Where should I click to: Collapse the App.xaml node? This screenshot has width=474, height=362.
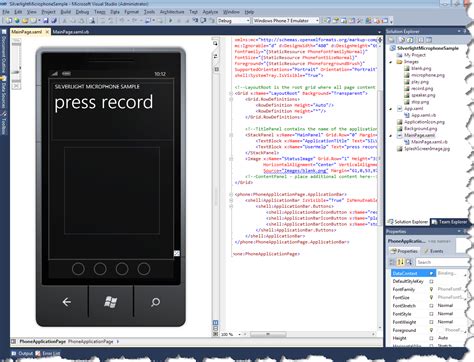[391, 109]
